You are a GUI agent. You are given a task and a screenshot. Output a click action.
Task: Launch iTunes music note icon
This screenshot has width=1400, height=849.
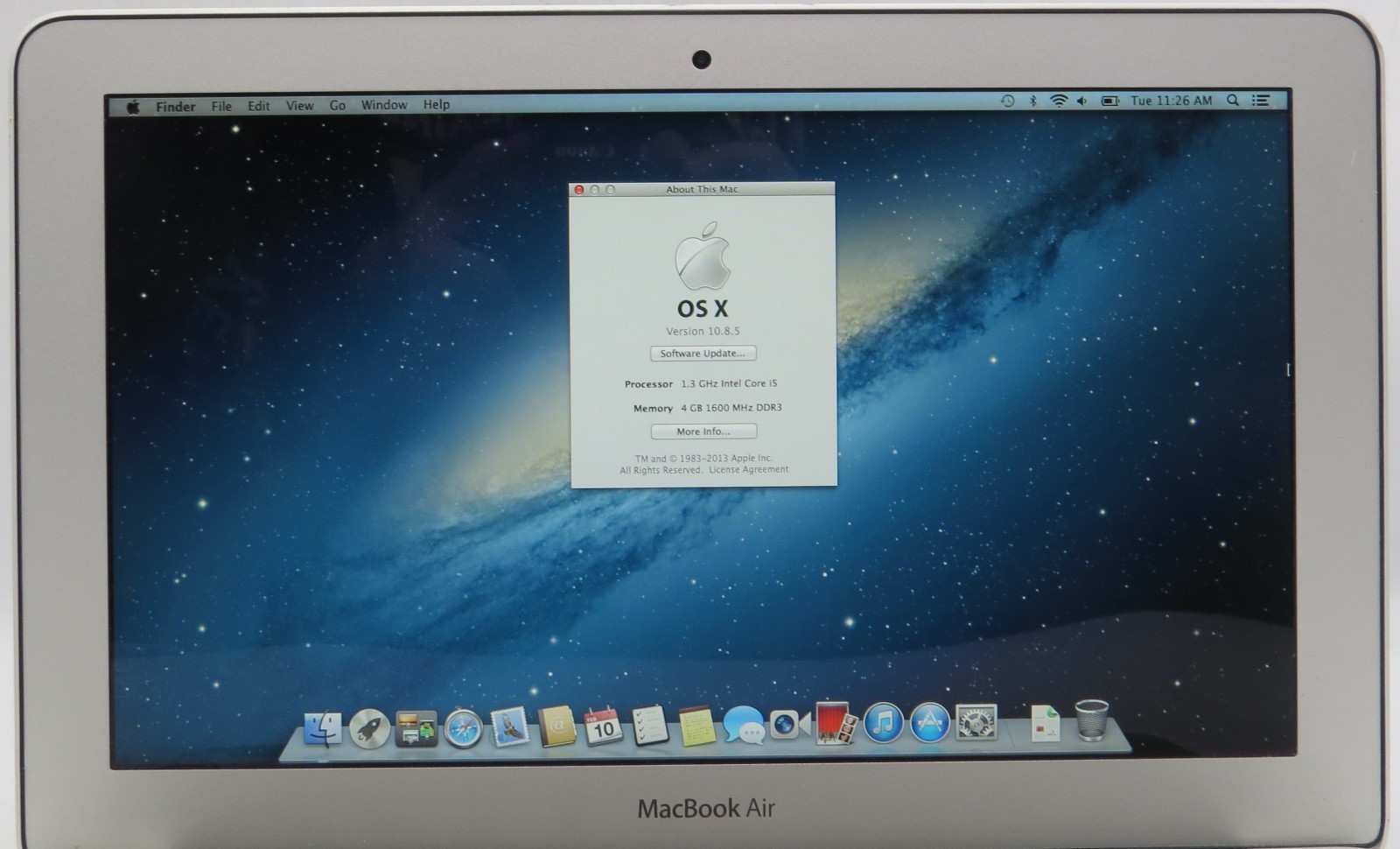tap(884, 724)
